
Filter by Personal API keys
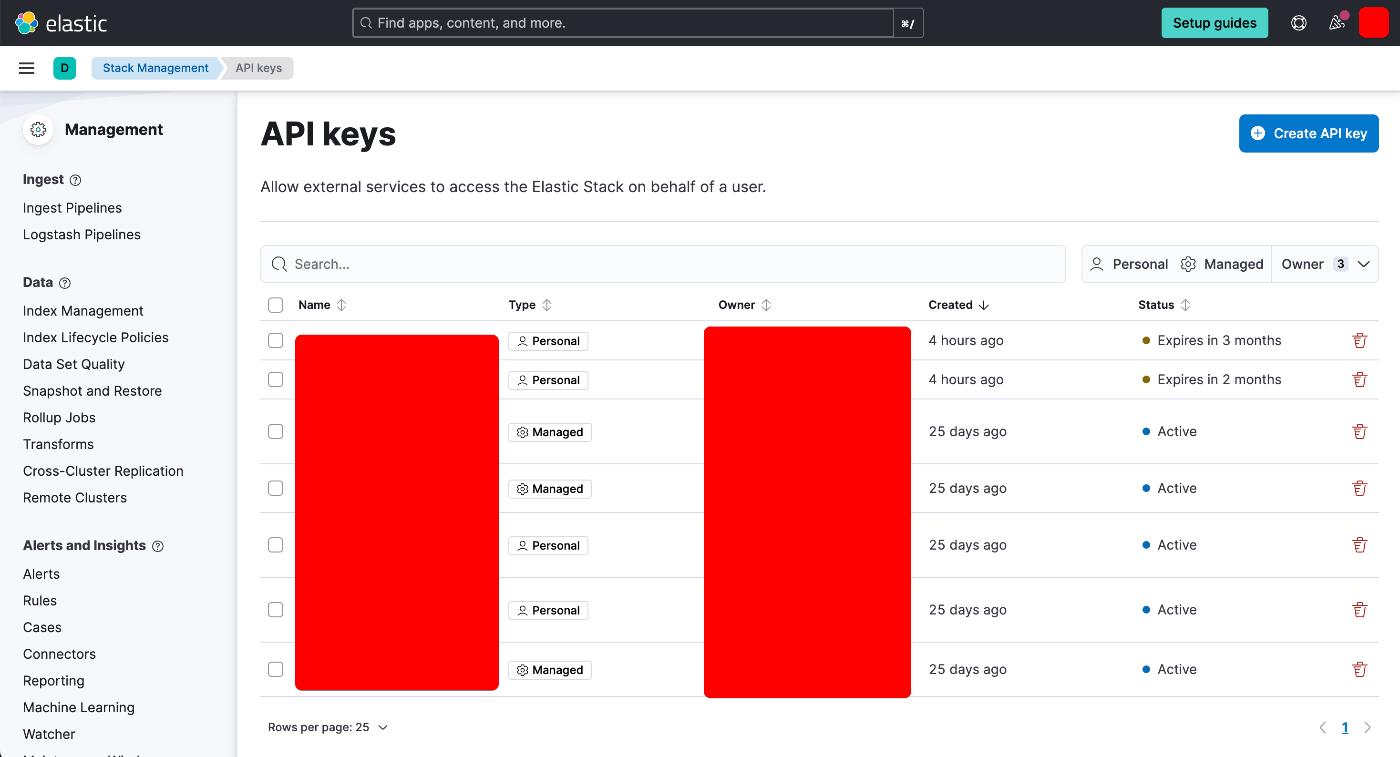tap(1129, 264)
